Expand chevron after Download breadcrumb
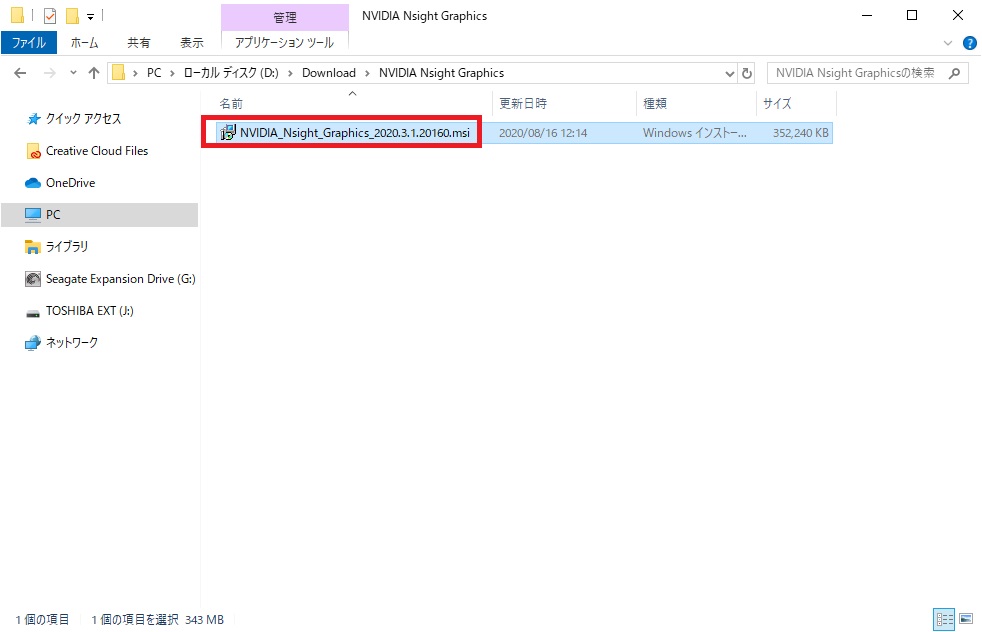Viewport: 982px width, 632px height. pyautogui.click(x=368, y=73)
